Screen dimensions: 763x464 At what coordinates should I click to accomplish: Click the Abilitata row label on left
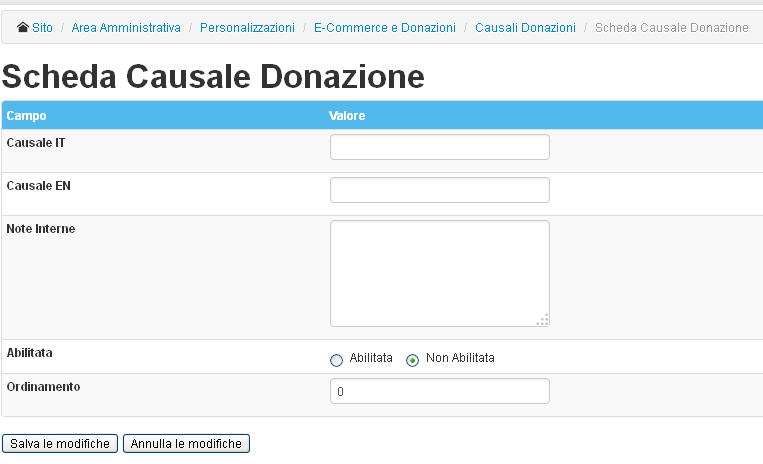pos(29,353)
